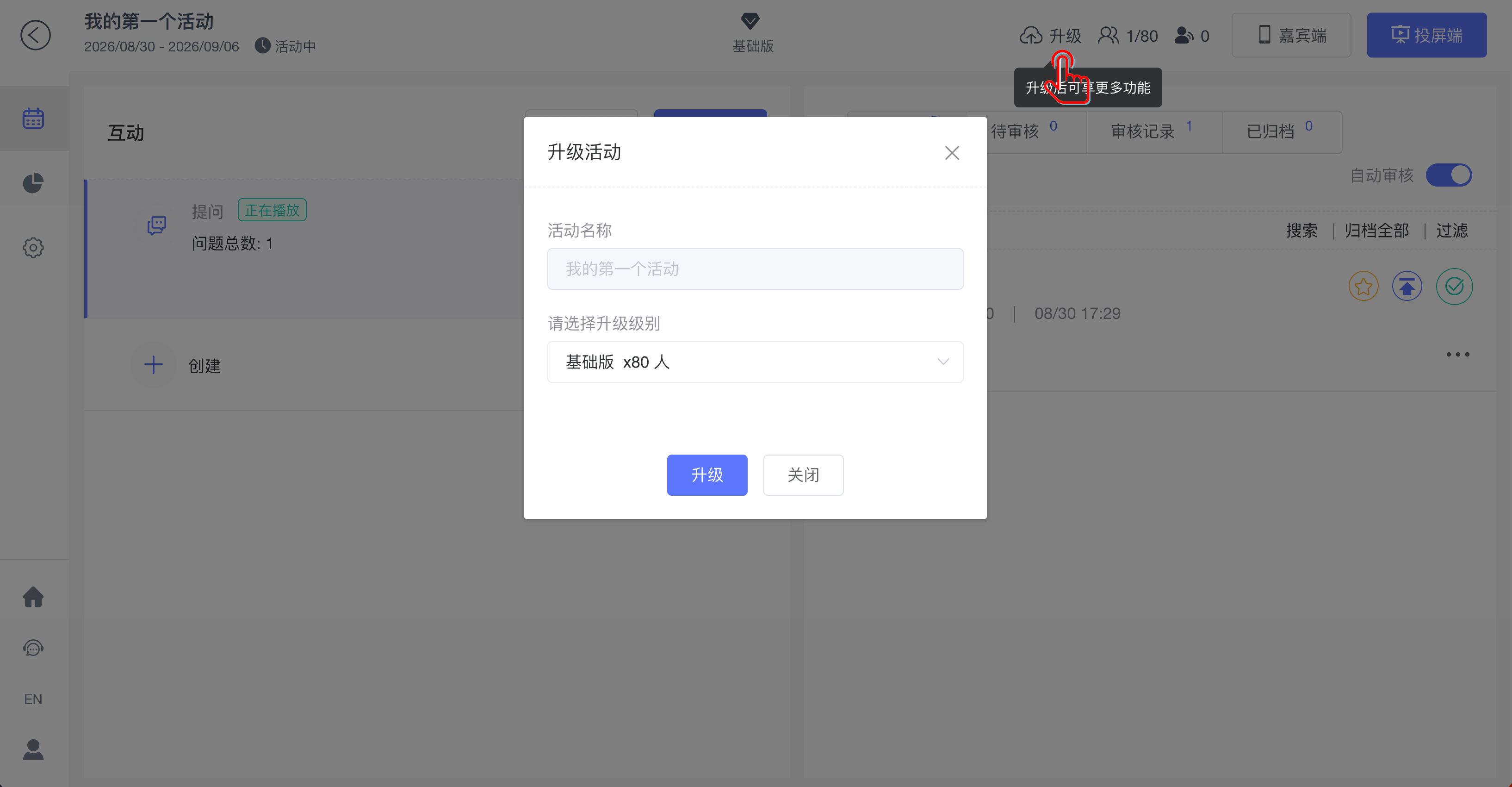The height and width of the screenshot is (787, 1512).
Task: Open the settings gear sidebar icon
Action: coord(33,247)
